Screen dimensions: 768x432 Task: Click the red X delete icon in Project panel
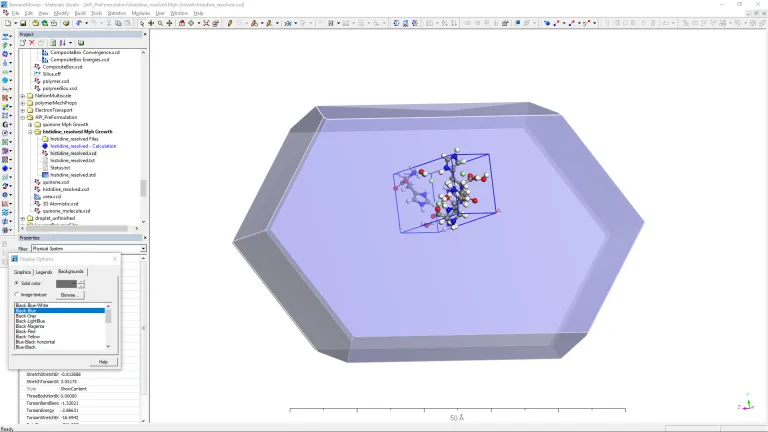point(30,43)
